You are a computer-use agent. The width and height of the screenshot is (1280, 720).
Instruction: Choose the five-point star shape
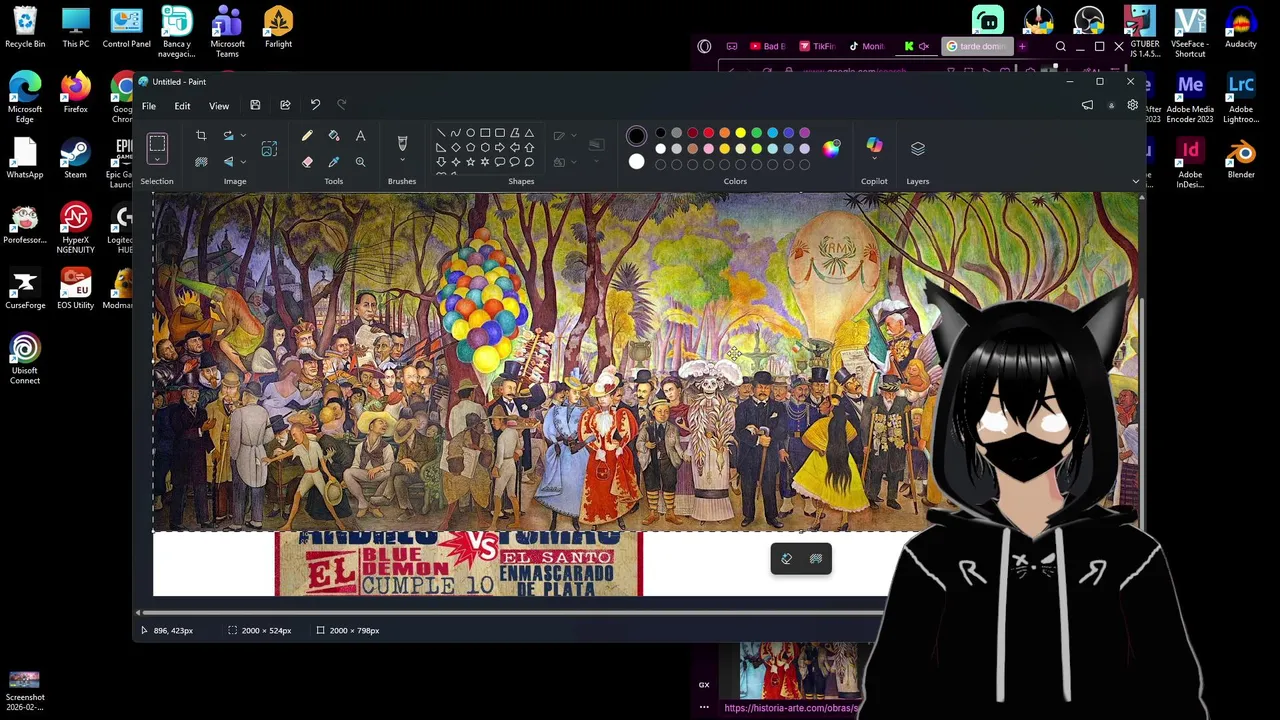pos(470,162)
